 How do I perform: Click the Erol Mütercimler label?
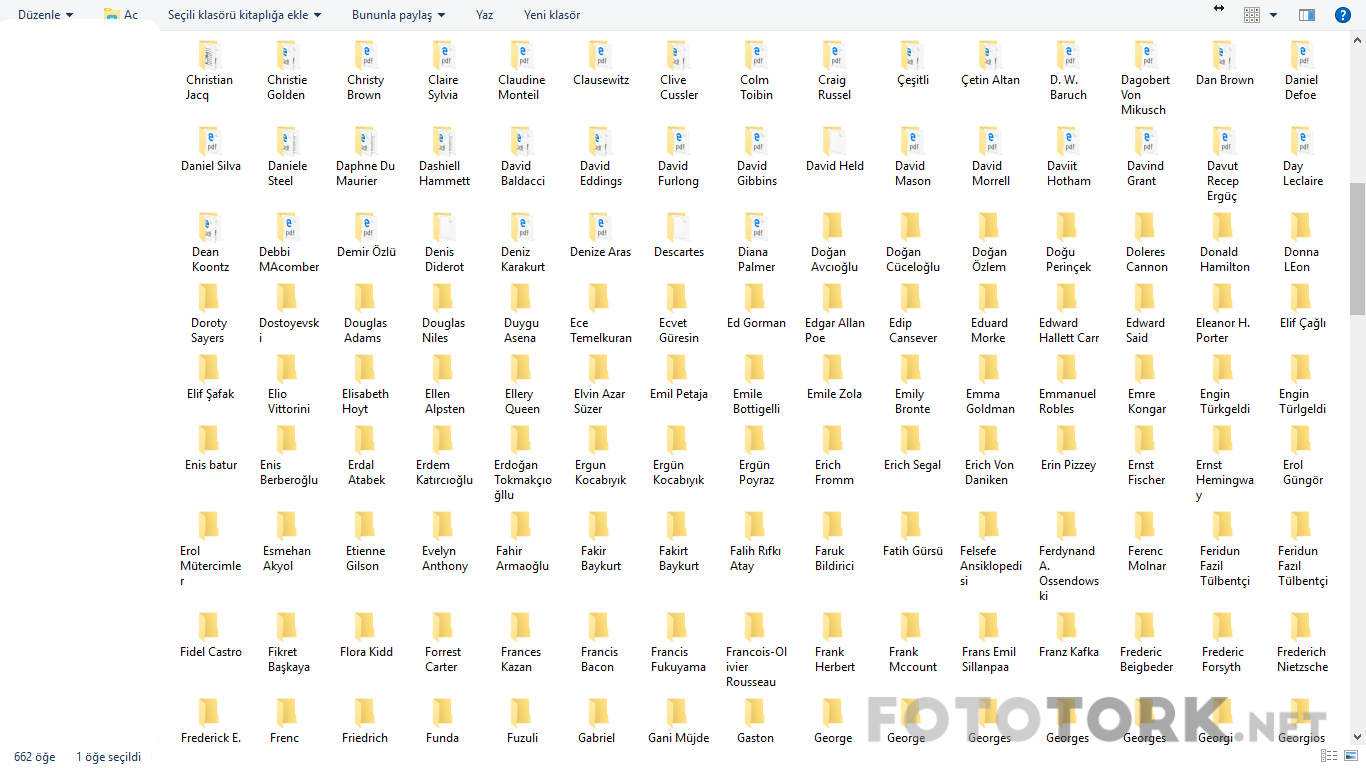point(209,566)
